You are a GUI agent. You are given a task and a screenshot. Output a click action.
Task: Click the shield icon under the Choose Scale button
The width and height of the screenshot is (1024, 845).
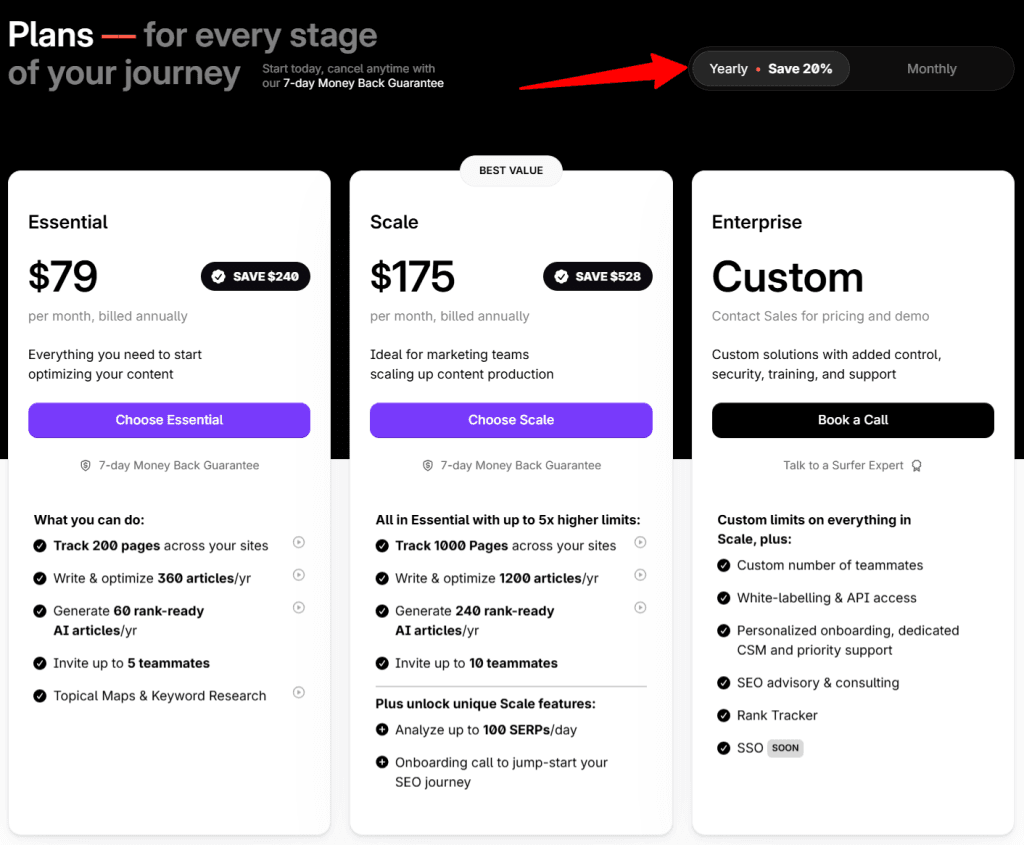tap(430, 465)
